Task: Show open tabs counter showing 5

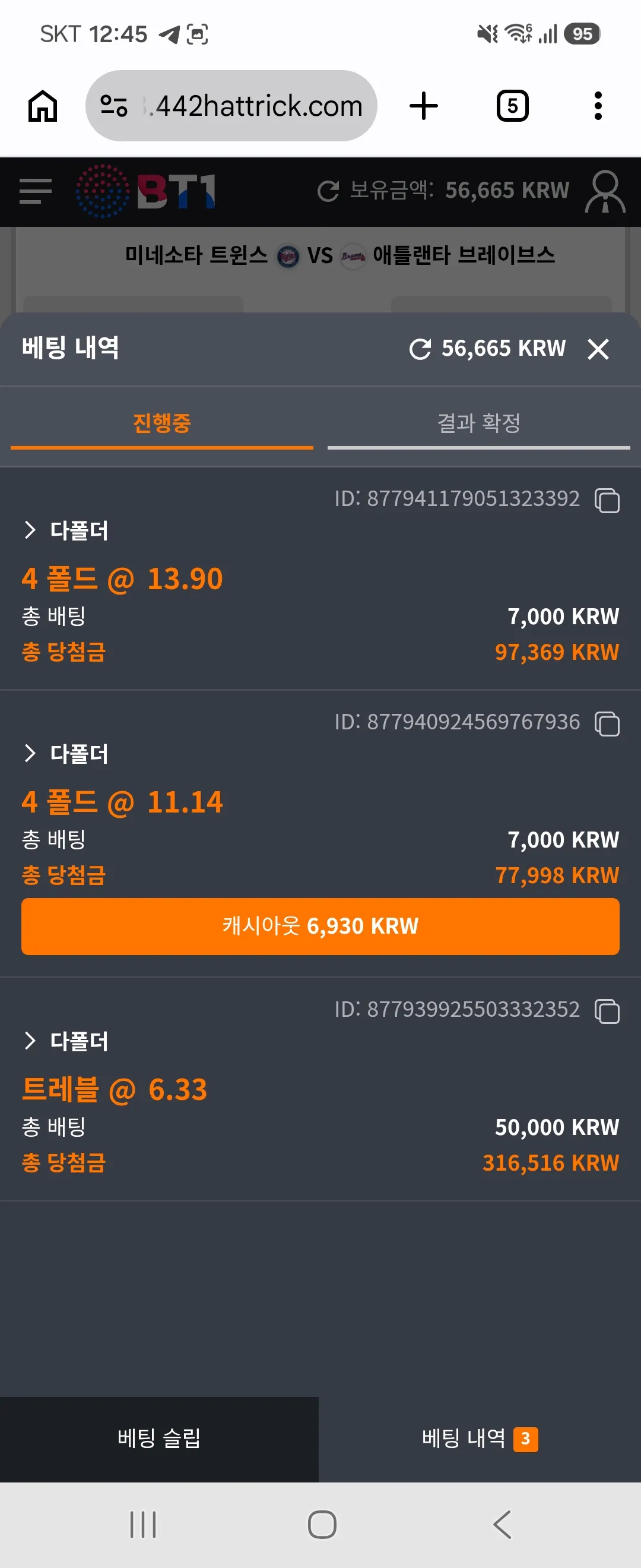Action: pos(513,106)
